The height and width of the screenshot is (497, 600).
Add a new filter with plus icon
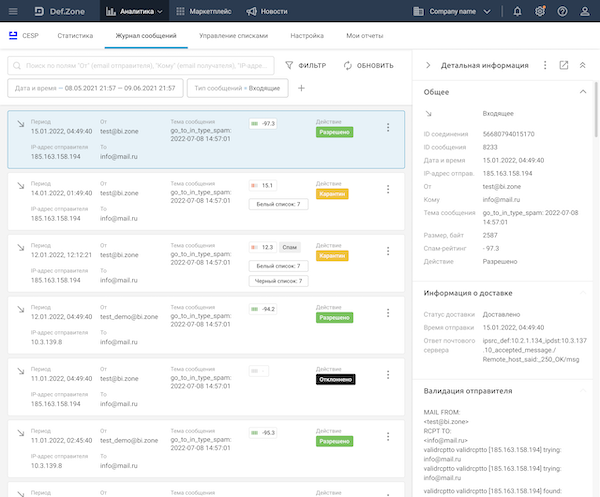click(301, 88)
